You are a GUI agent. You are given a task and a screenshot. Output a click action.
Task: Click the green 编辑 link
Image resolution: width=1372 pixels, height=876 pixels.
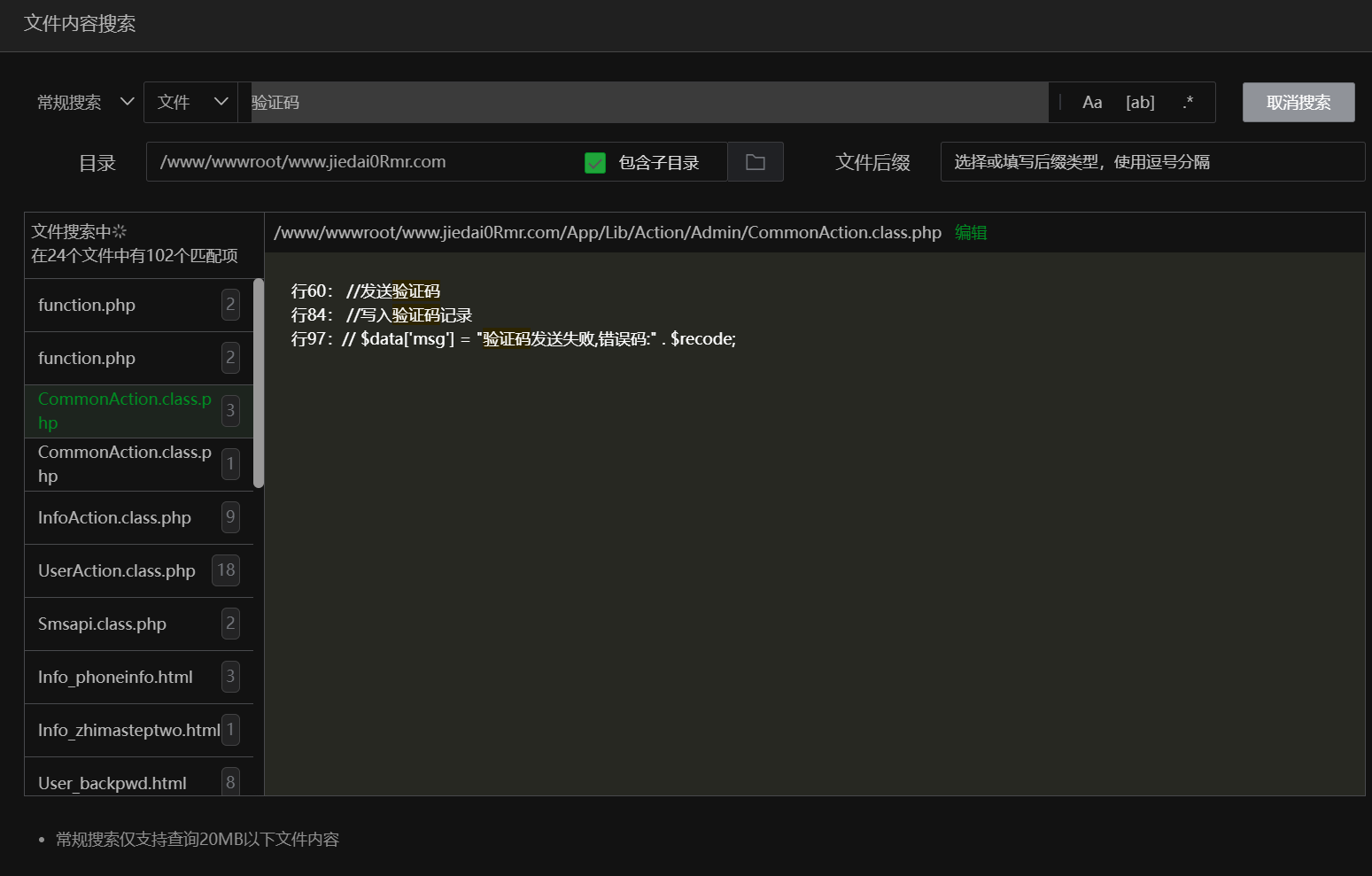[971, 233]
